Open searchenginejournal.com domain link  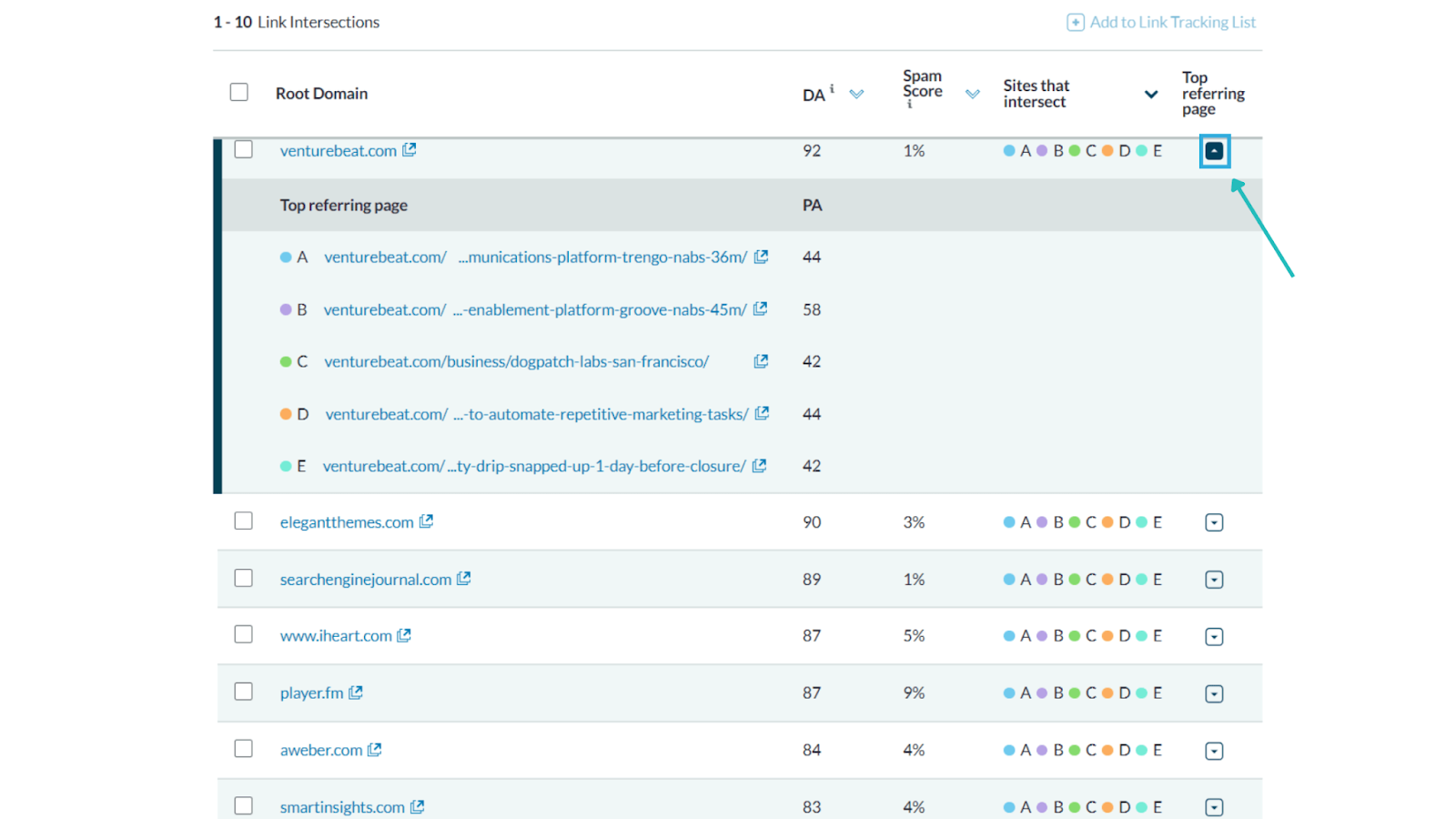coord(366,580)
